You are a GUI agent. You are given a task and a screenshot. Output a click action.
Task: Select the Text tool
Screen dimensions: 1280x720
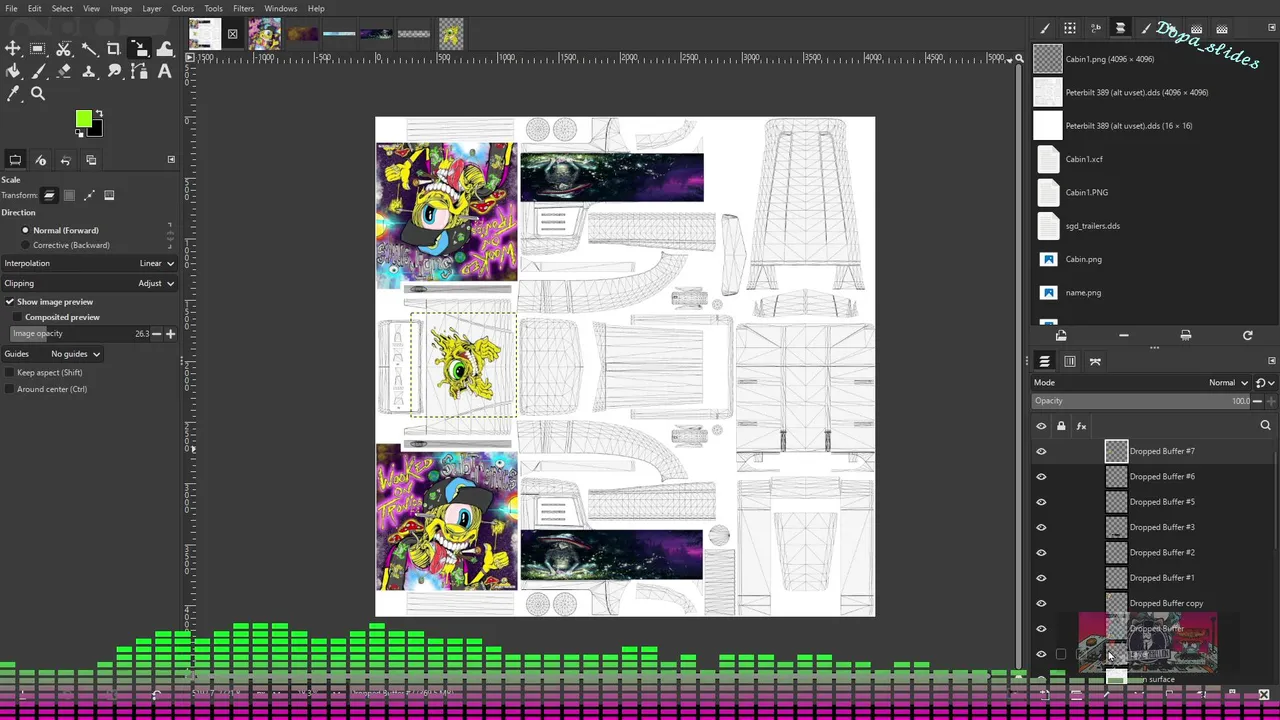165,72
